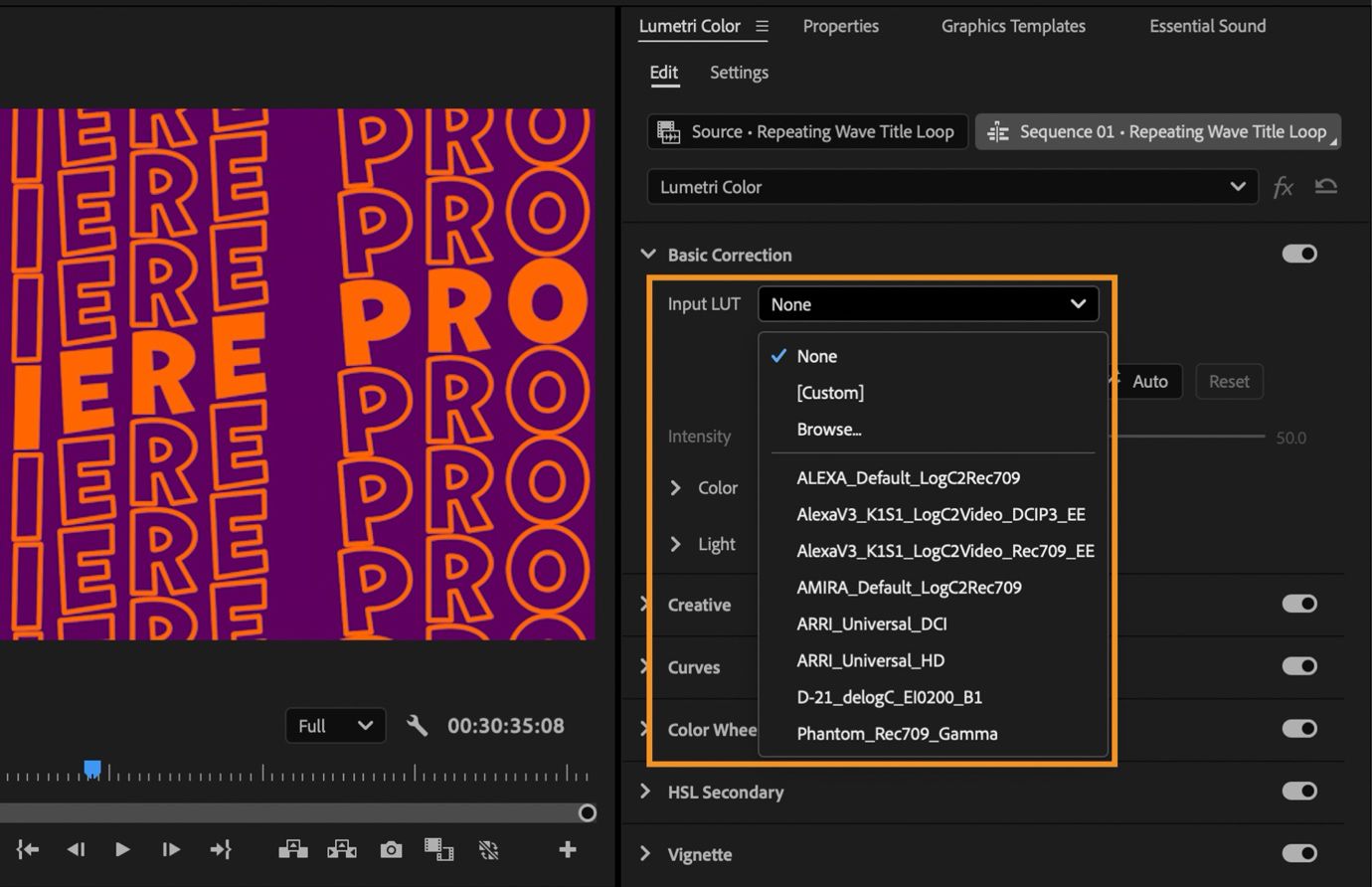
Task: Open Comparison View with the filmstrip icon
Action: pyautogui.click(x=439, y=849)
